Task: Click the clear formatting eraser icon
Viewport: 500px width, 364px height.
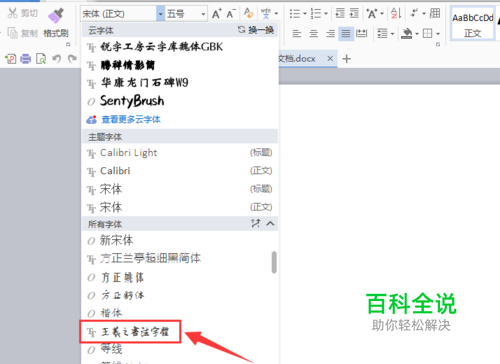Action: [248, 13]
